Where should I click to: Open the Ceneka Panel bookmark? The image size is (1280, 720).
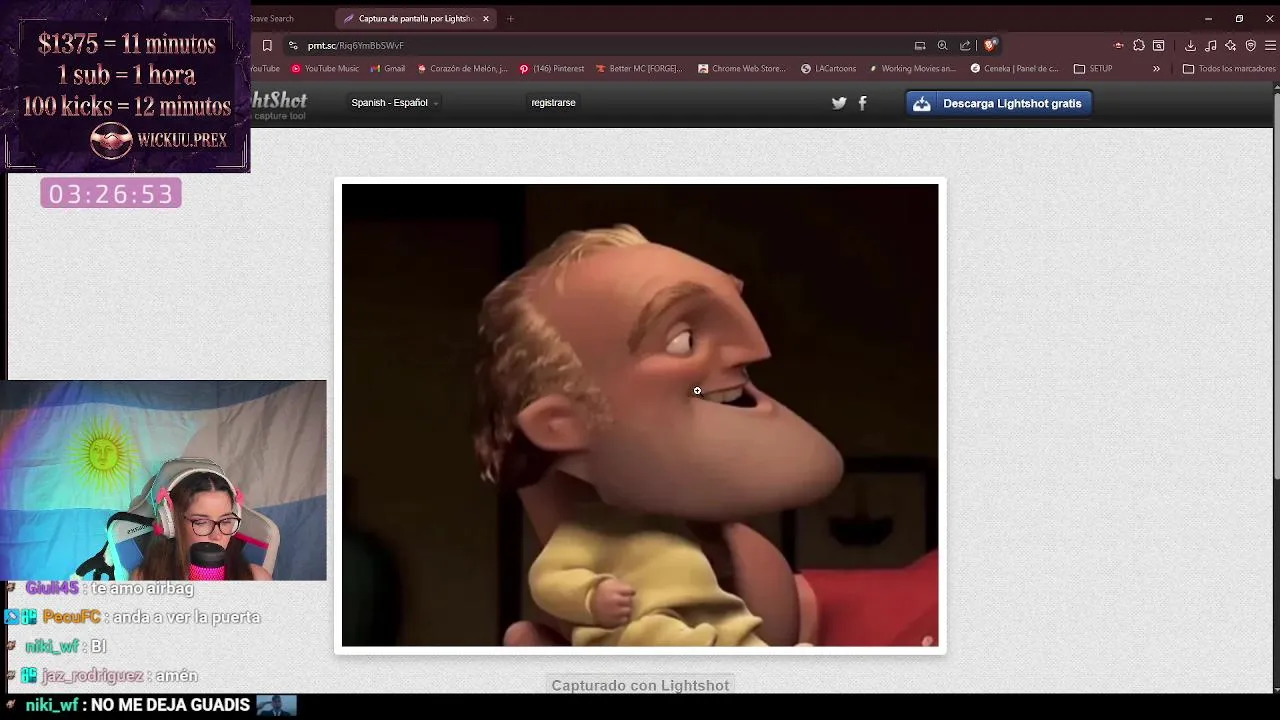1014,69
